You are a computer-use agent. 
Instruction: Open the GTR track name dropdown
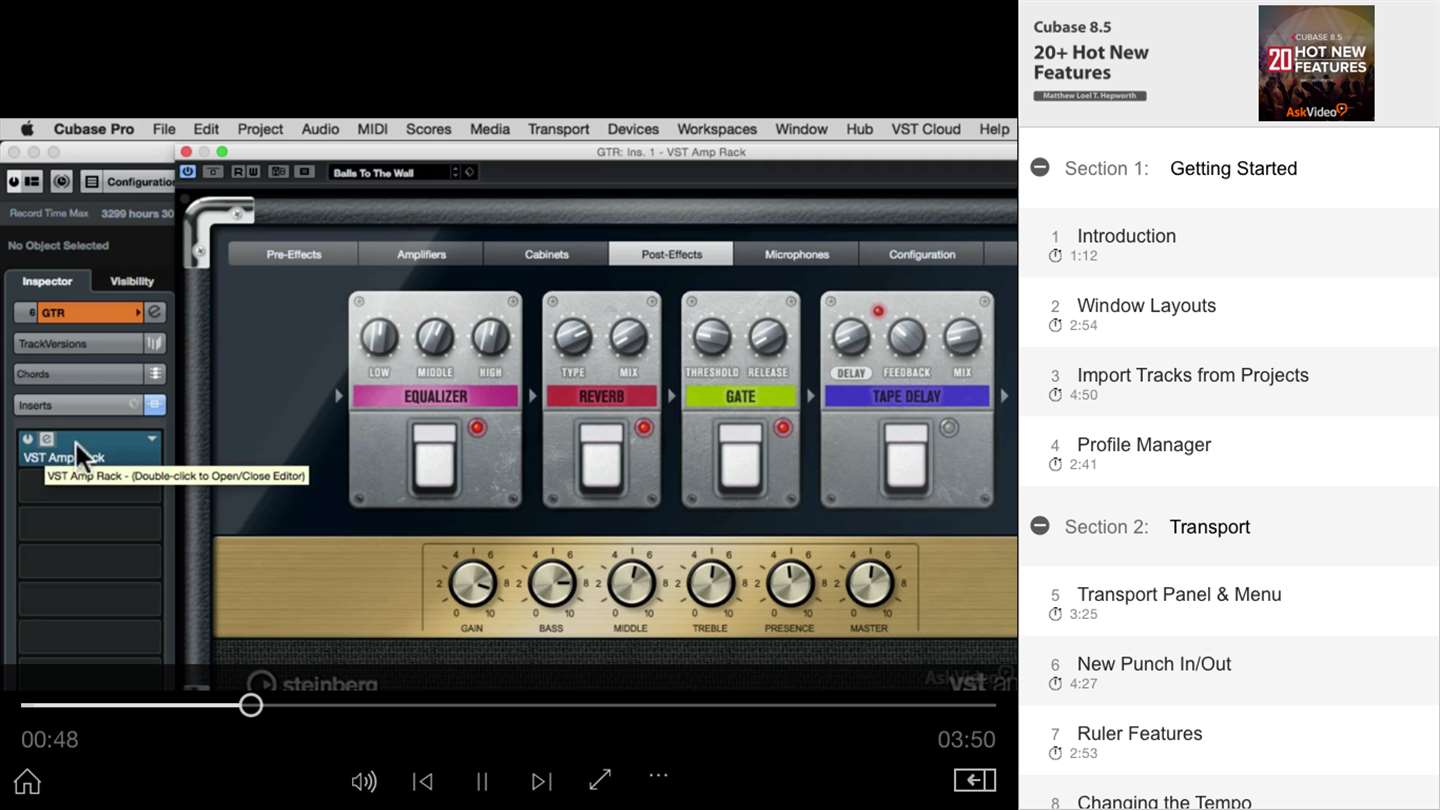tap(139, 313)
